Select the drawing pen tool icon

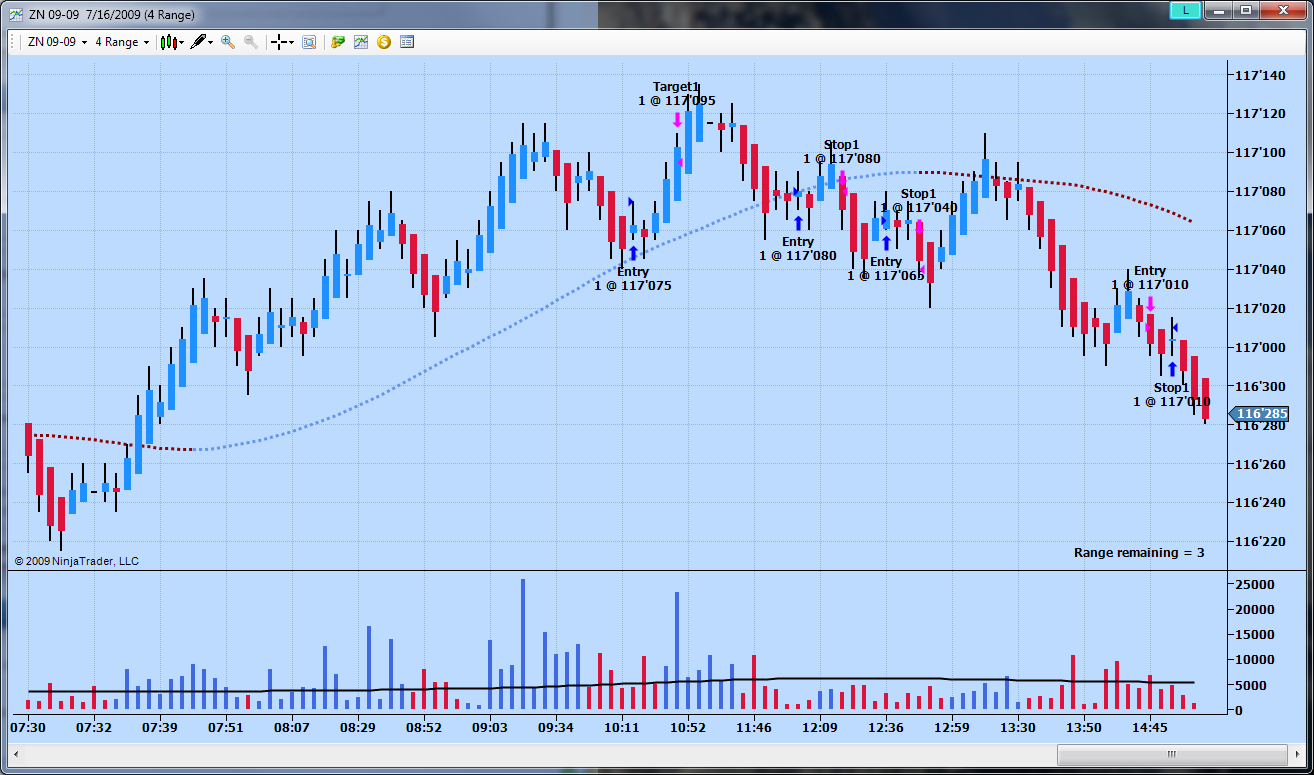click(198, 42)
